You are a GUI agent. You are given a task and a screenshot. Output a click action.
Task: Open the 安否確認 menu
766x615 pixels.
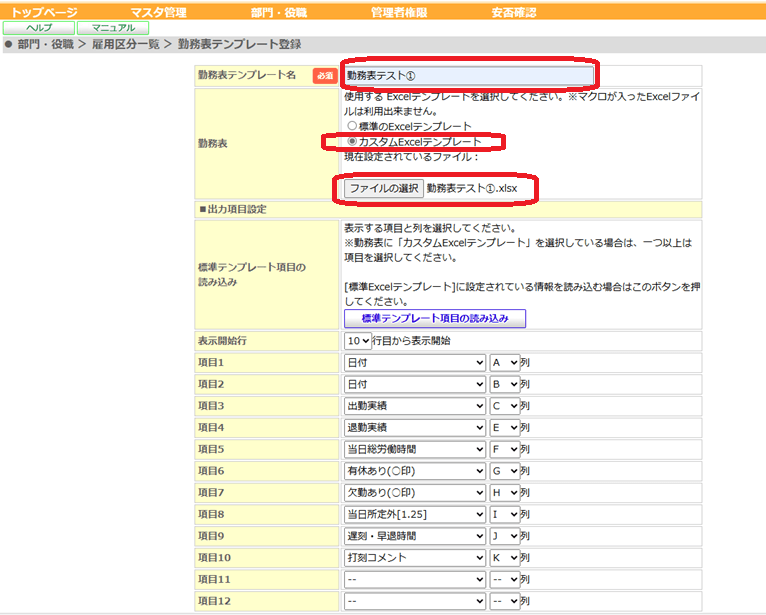pyautogui.click(x=514, y=12)
